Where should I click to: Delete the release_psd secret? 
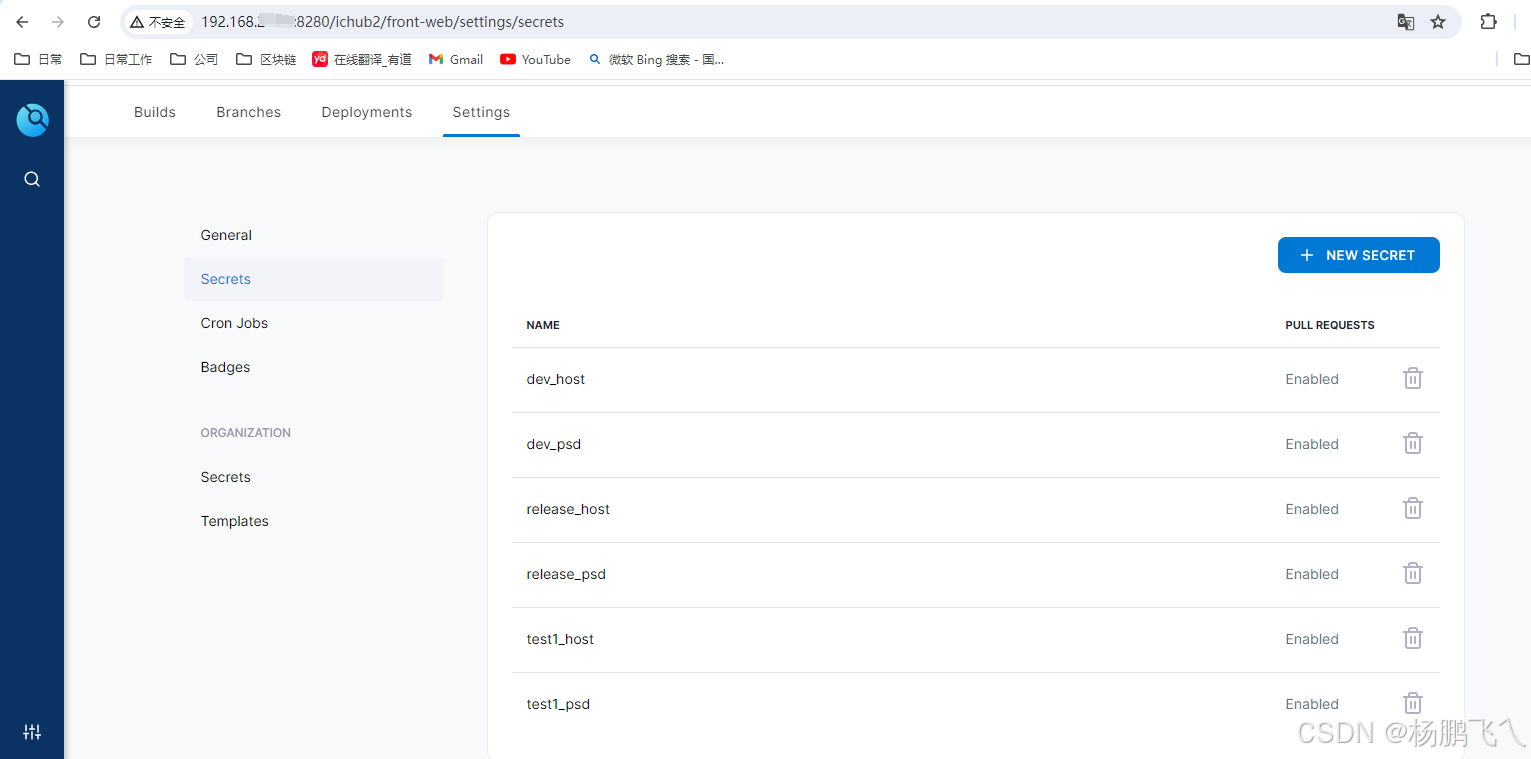point(1412,573)
